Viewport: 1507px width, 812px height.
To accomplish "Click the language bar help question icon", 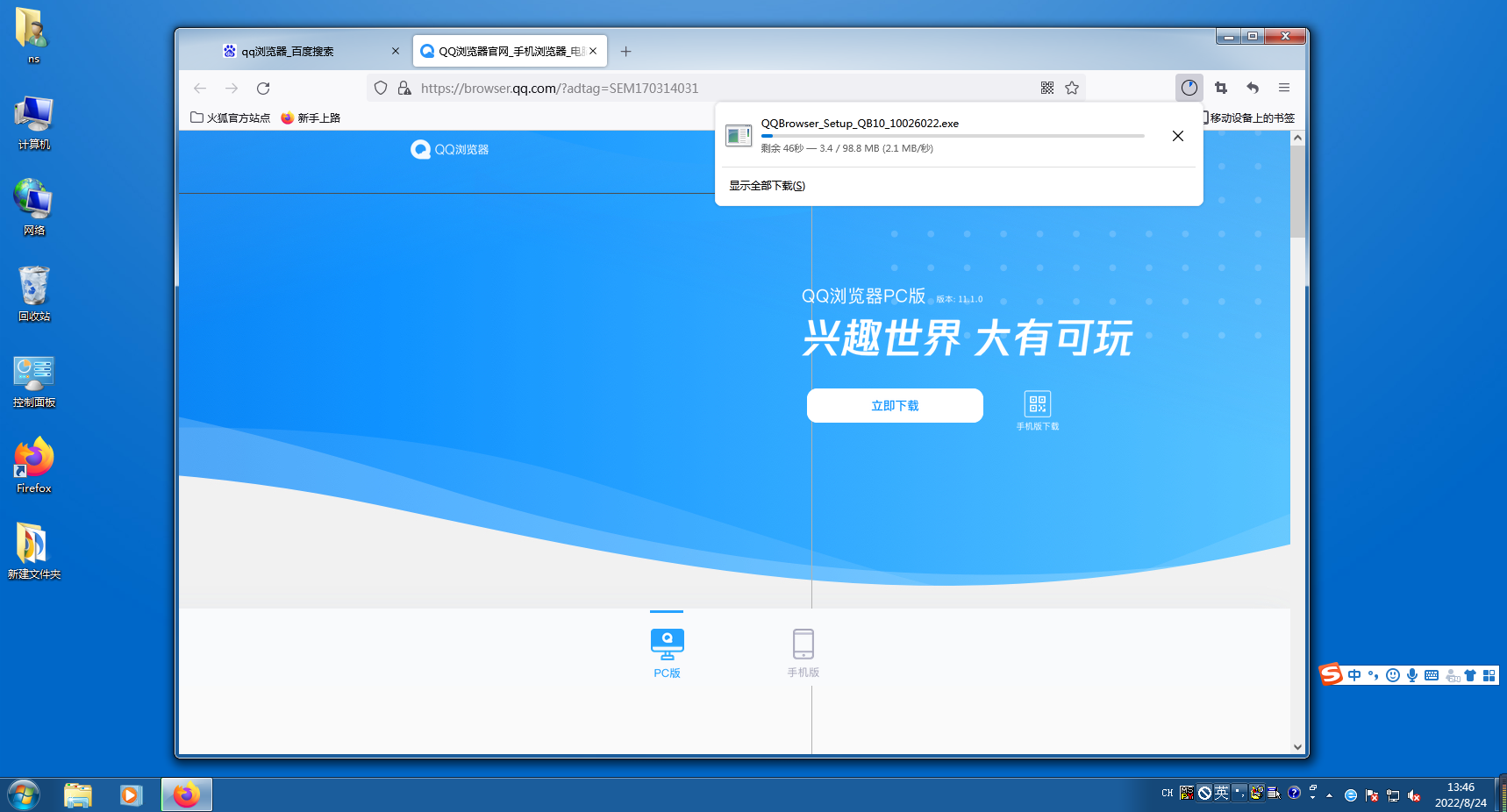I will click(x=1294, y=793).
